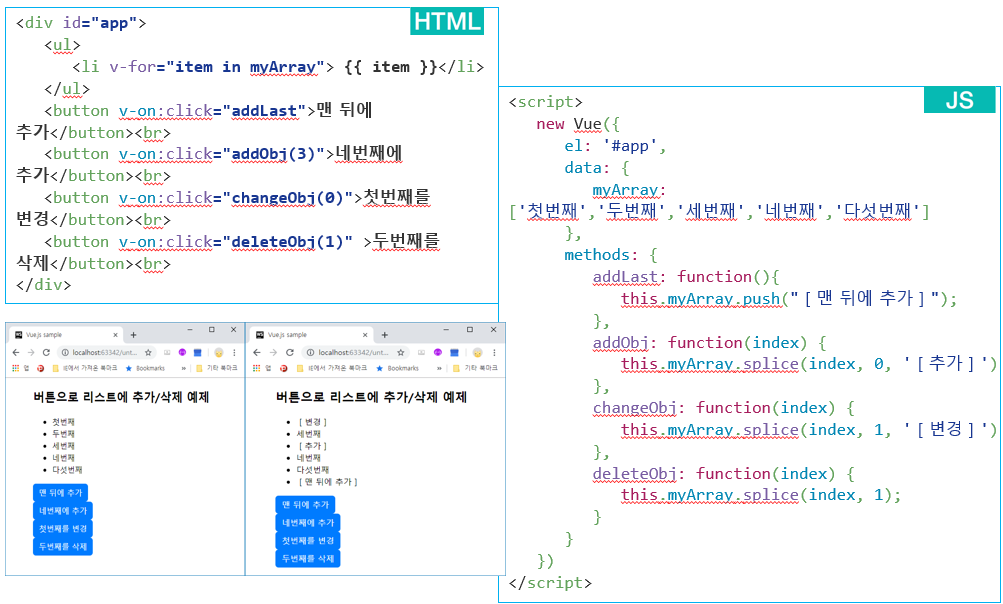
Task: Select the 'Vue.js sample' tab in right browser
Action: (x=312, y=335)
